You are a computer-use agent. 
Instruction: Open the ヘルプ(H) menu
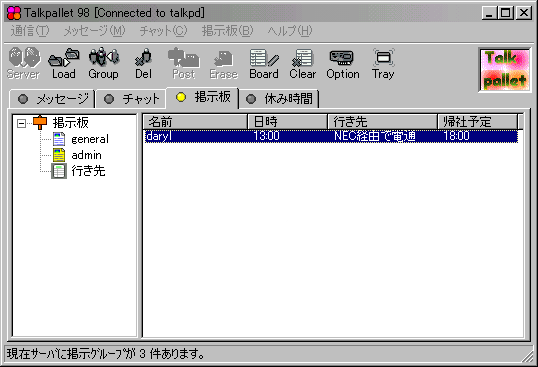290,31
